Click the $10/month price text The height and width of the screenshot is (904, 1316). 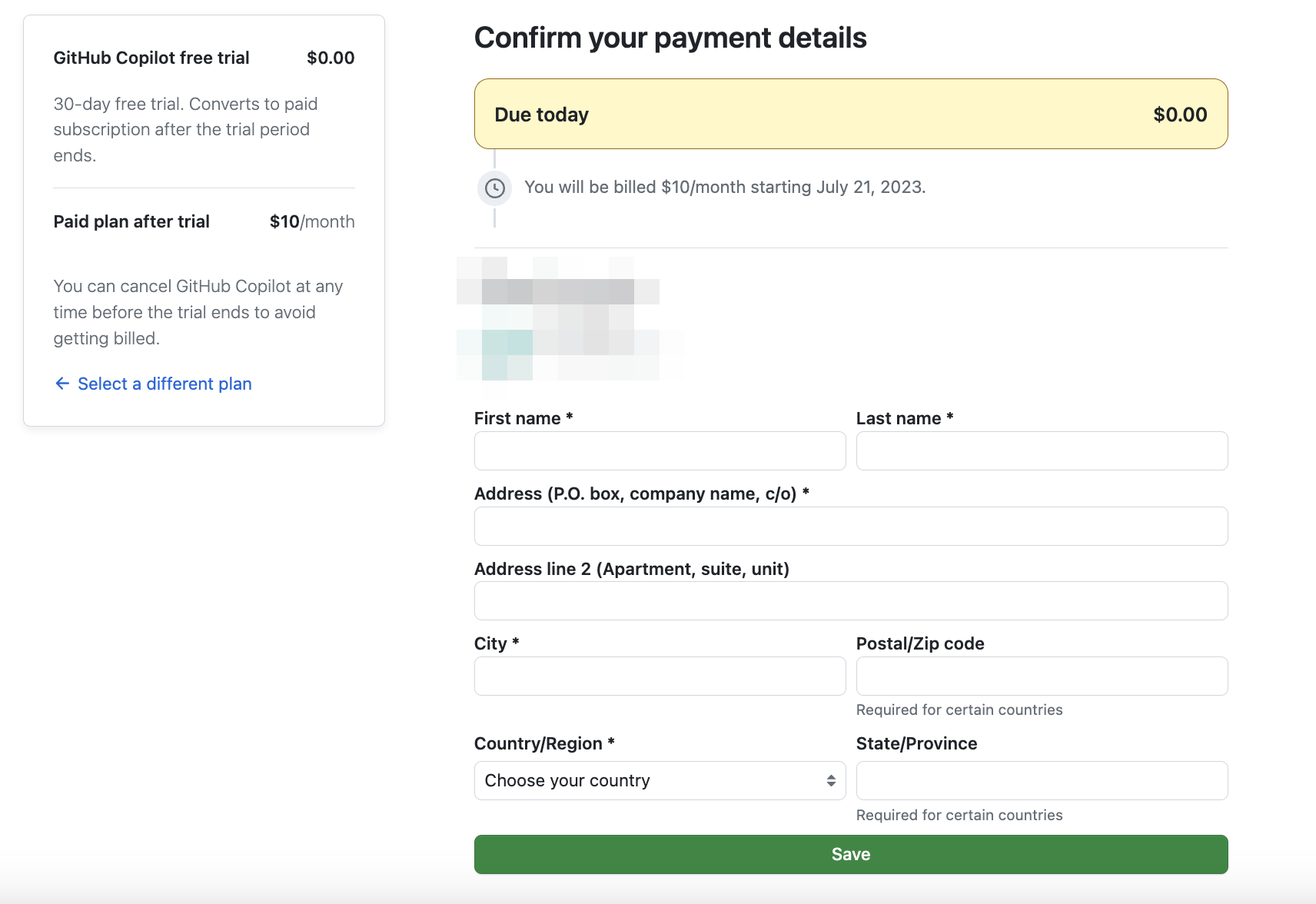[x=312, y=221]
